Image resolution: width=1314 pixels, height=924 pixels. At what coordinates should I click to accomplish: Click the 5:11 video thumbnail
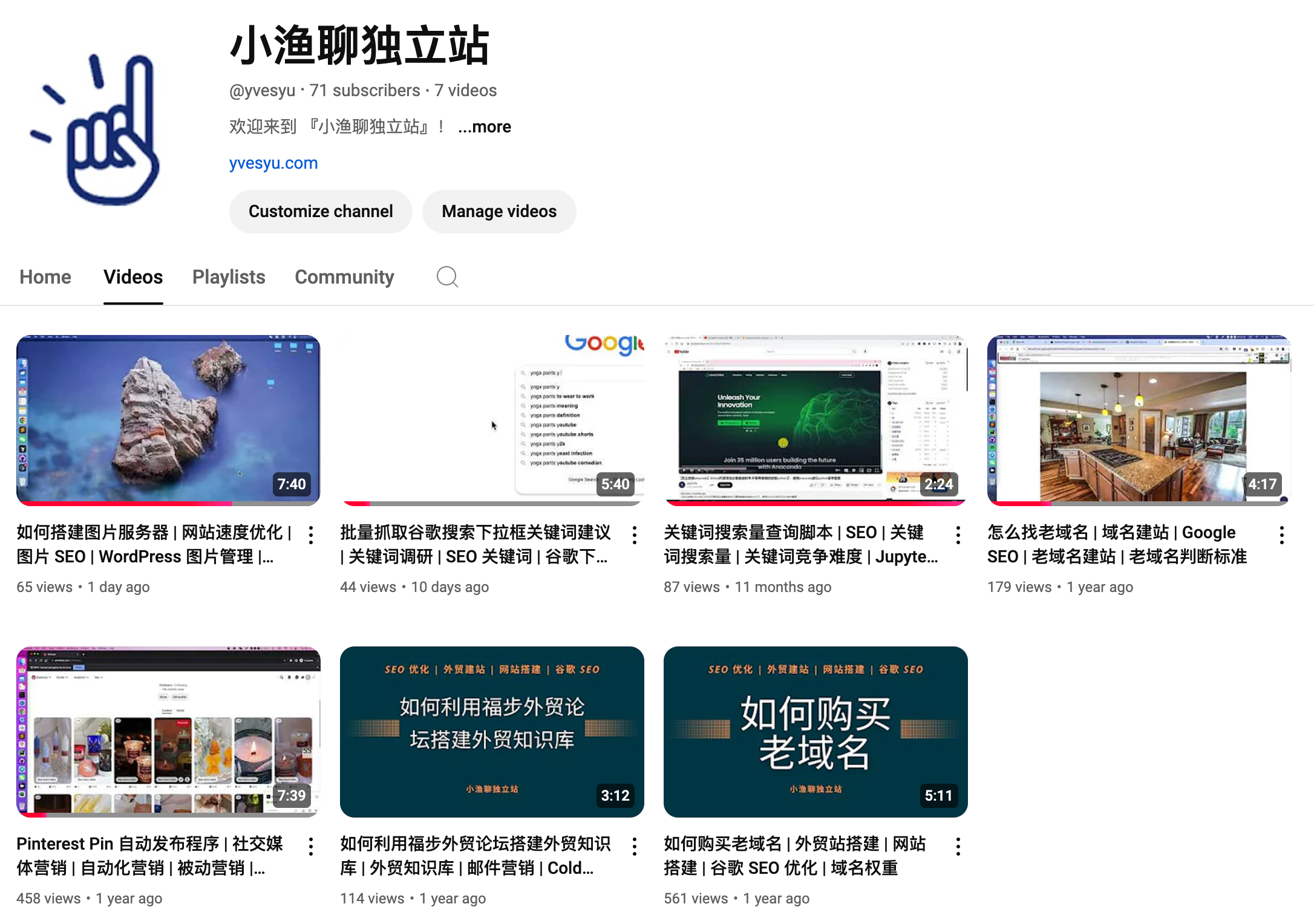[816, 732]
